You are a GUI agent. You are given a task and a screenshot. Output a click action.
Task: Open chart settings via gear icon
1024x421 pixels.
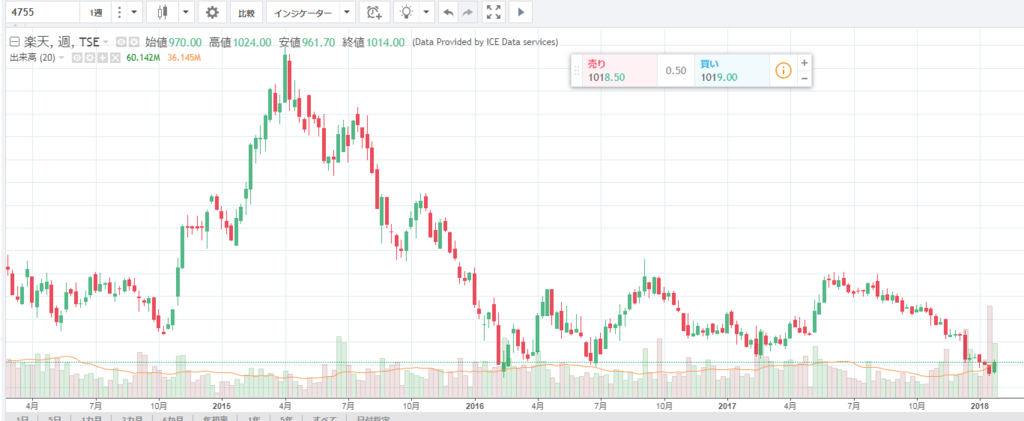212,12
